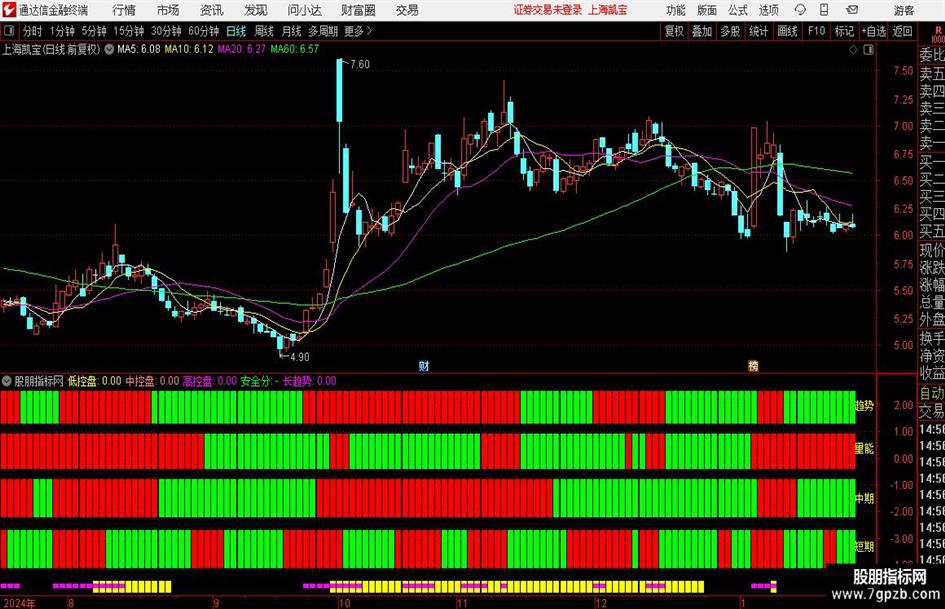Click the 统计 statistics toolbar button
Screen dimensions: 945x609
point(759,31)
